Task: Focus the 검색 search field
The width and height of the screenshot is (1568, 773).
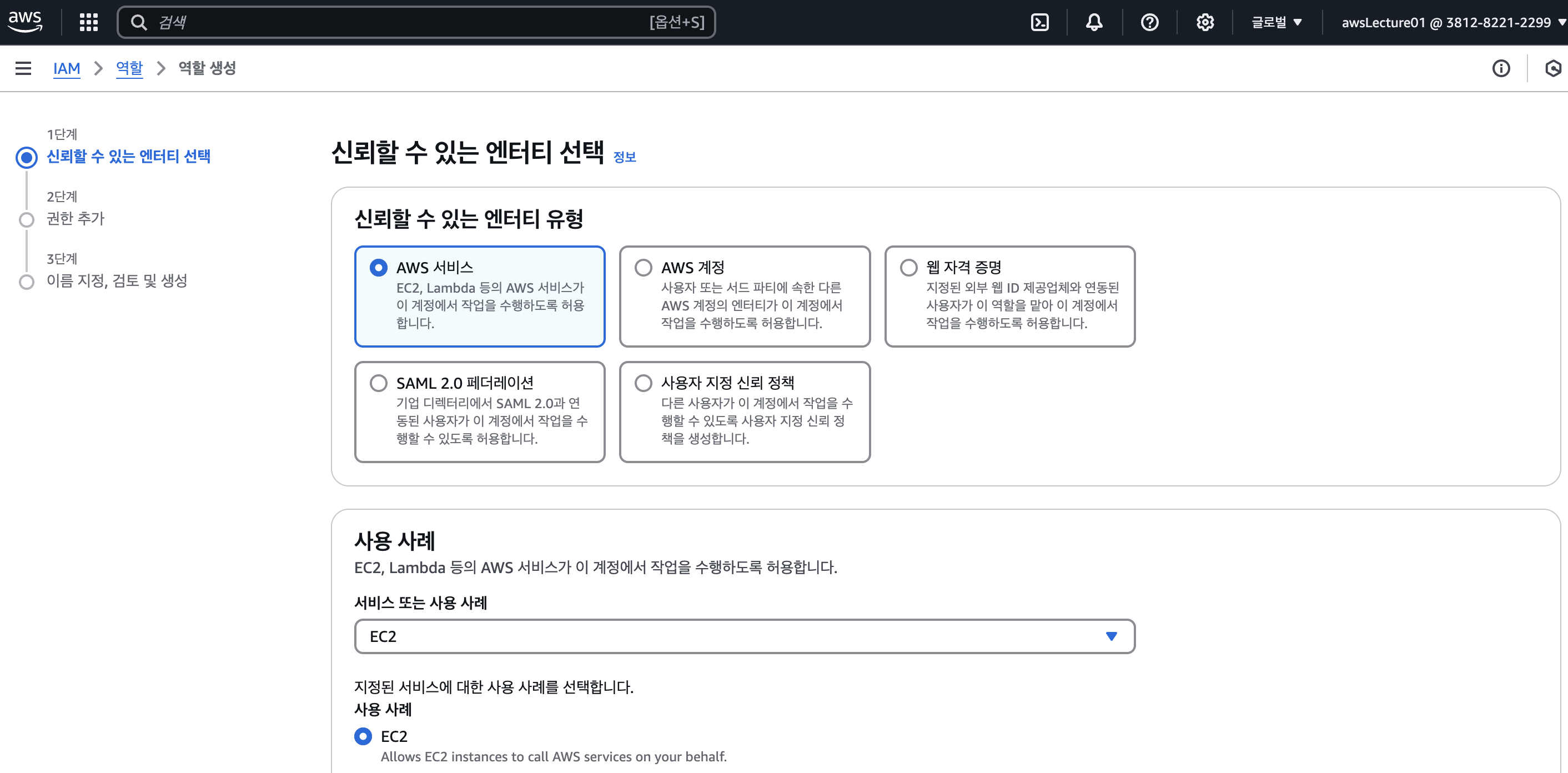Action: tap(416, 23)
